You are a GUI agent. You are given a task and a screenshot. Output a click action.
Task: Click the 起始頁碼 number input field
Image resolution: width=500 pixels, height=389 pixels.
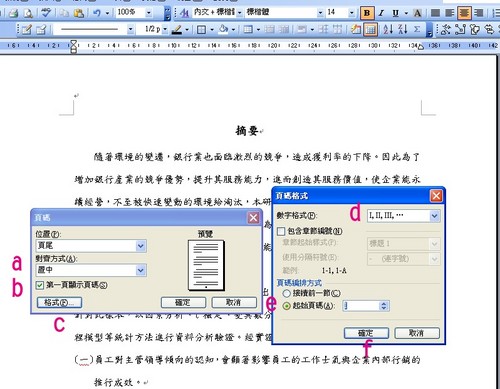[x=361, y=306]
